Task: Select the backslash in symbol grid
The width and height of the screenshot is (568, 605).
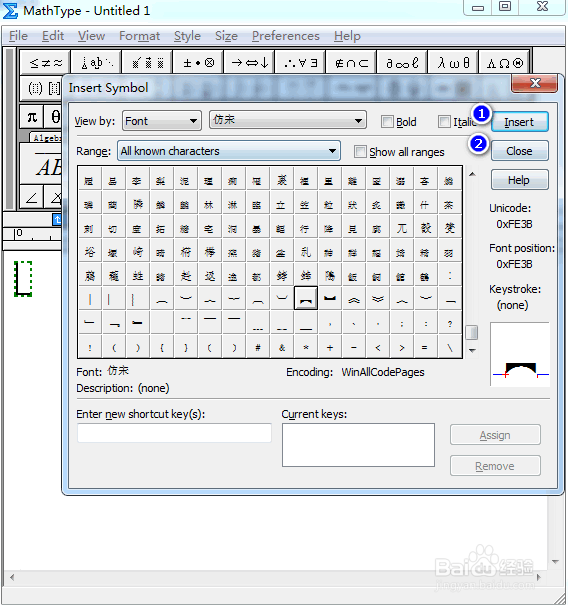Action: pos(450,348)
